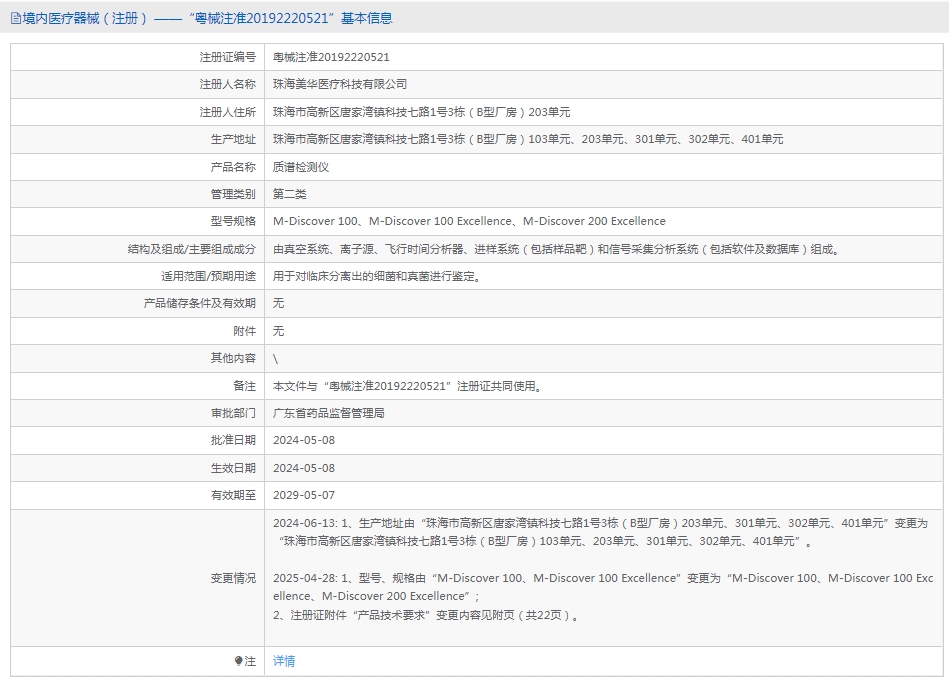Click the 结构及组成 composition description text
Image resolution: width=949 pixels, height=683 pixels.
[557, 249]
